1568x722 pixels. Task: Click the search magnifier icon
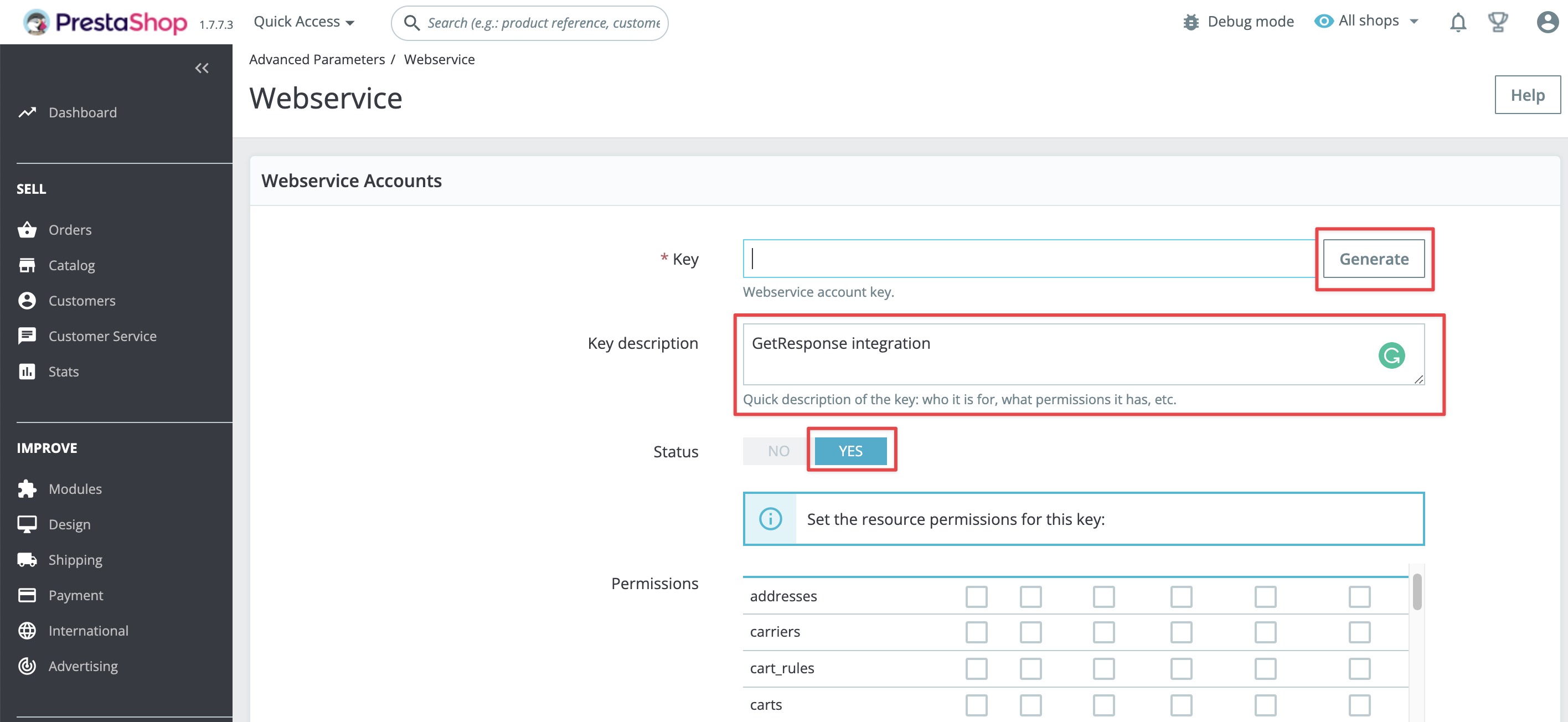412,23
